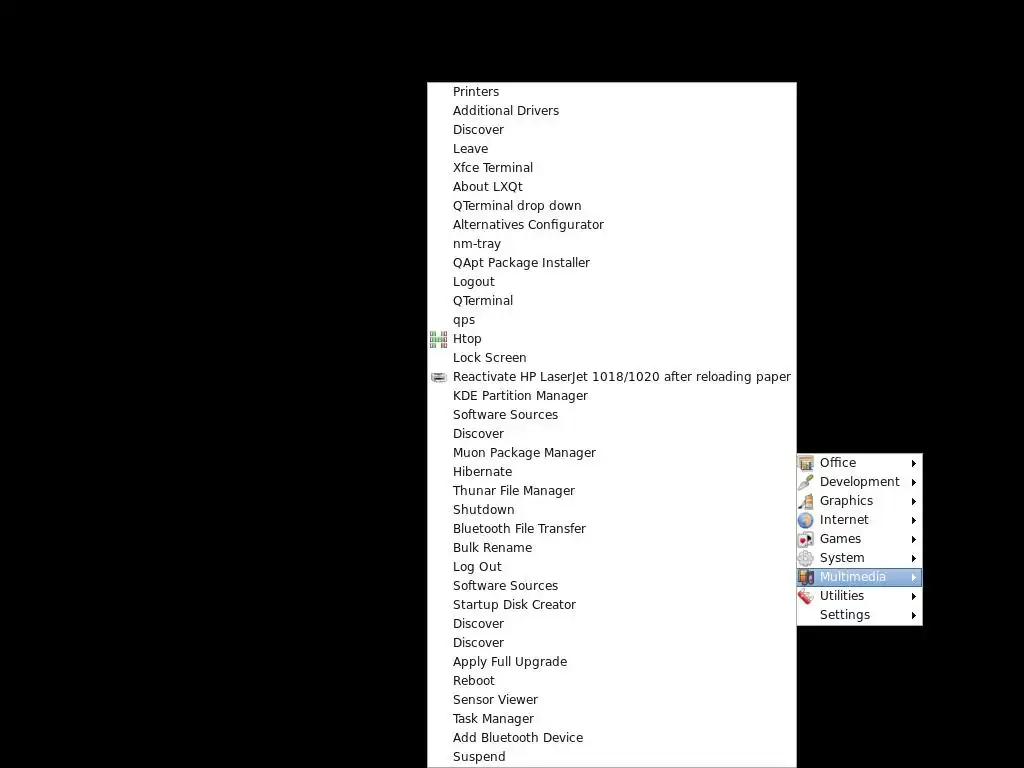Launch QTerminal drop down

[612, 205]
